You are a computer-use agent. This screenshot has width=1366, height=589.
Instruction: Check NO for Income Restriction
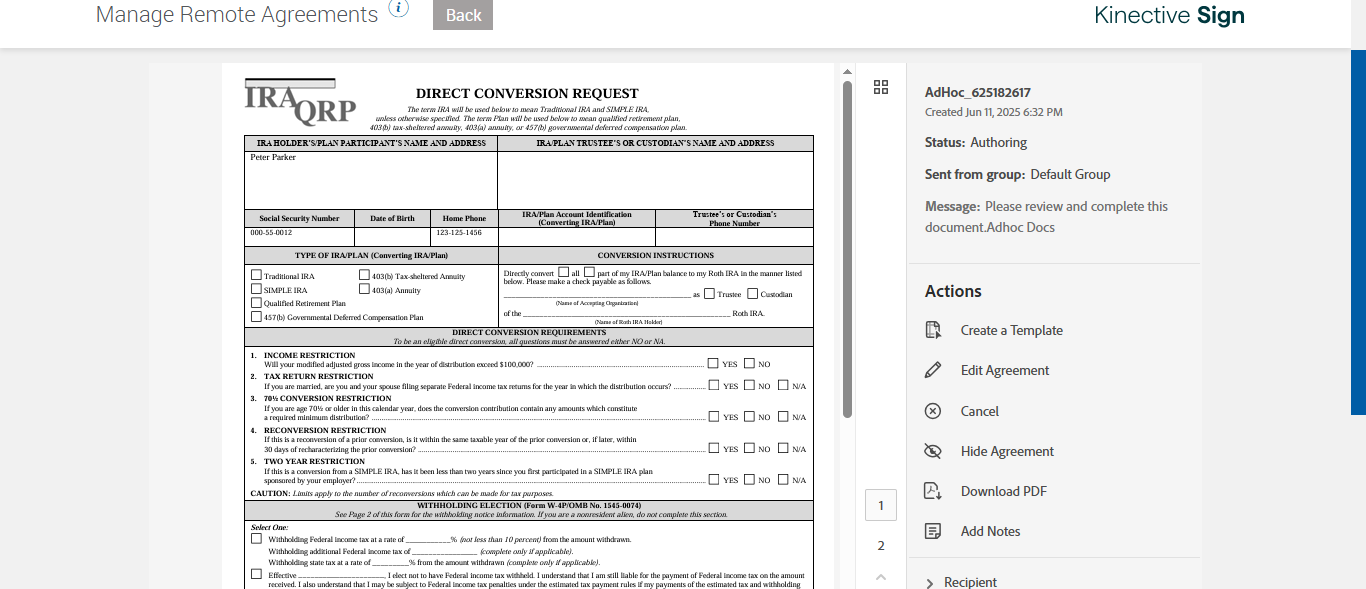[749, 363]
